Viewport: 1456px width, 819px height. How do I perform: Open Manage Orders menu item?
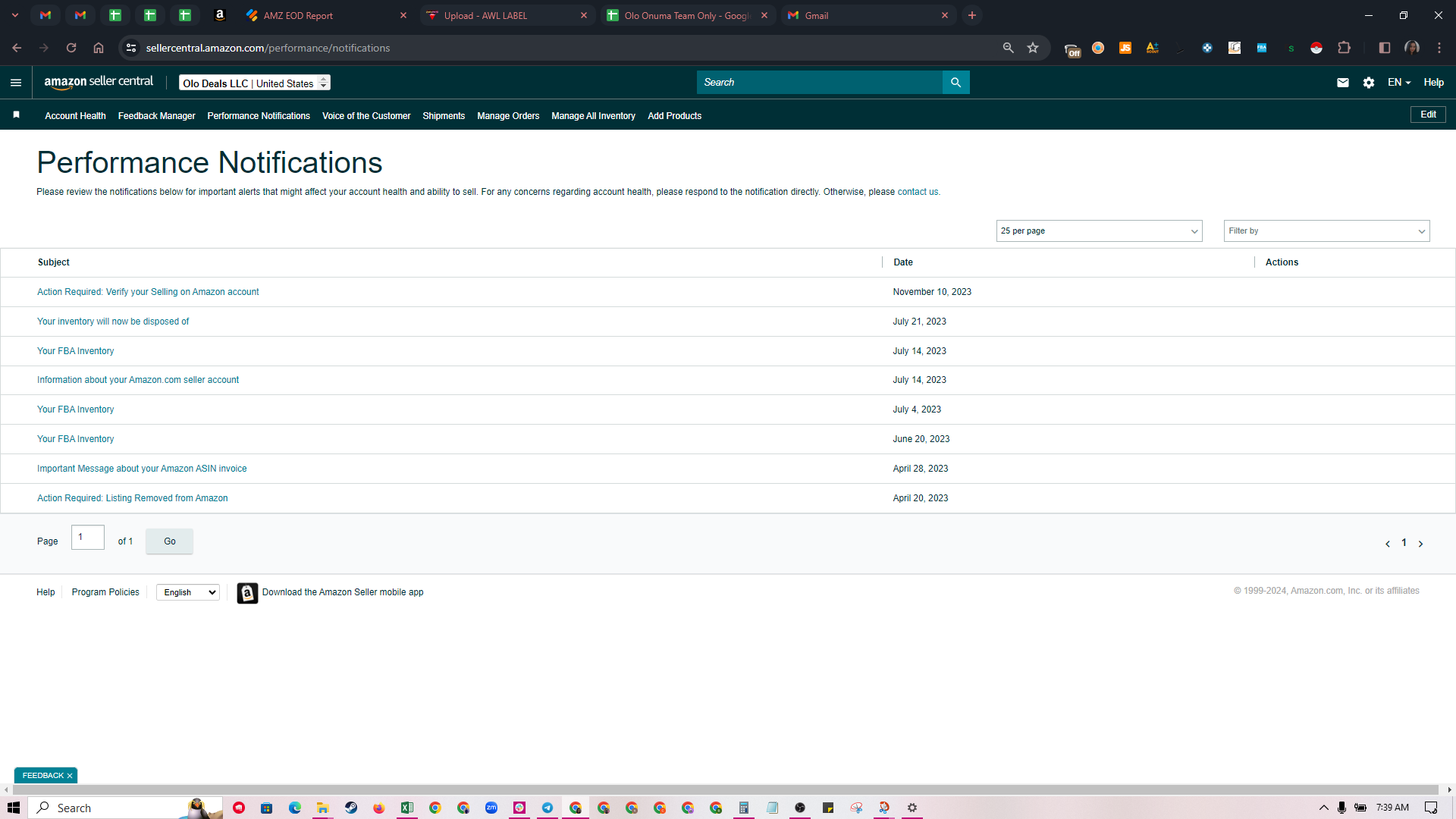pyautogui.click(x=508, y=116)
